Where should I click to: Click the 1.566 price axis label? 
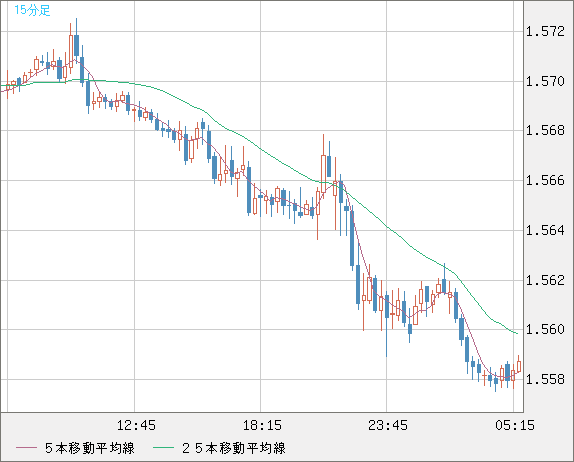(x=545, y=180)
